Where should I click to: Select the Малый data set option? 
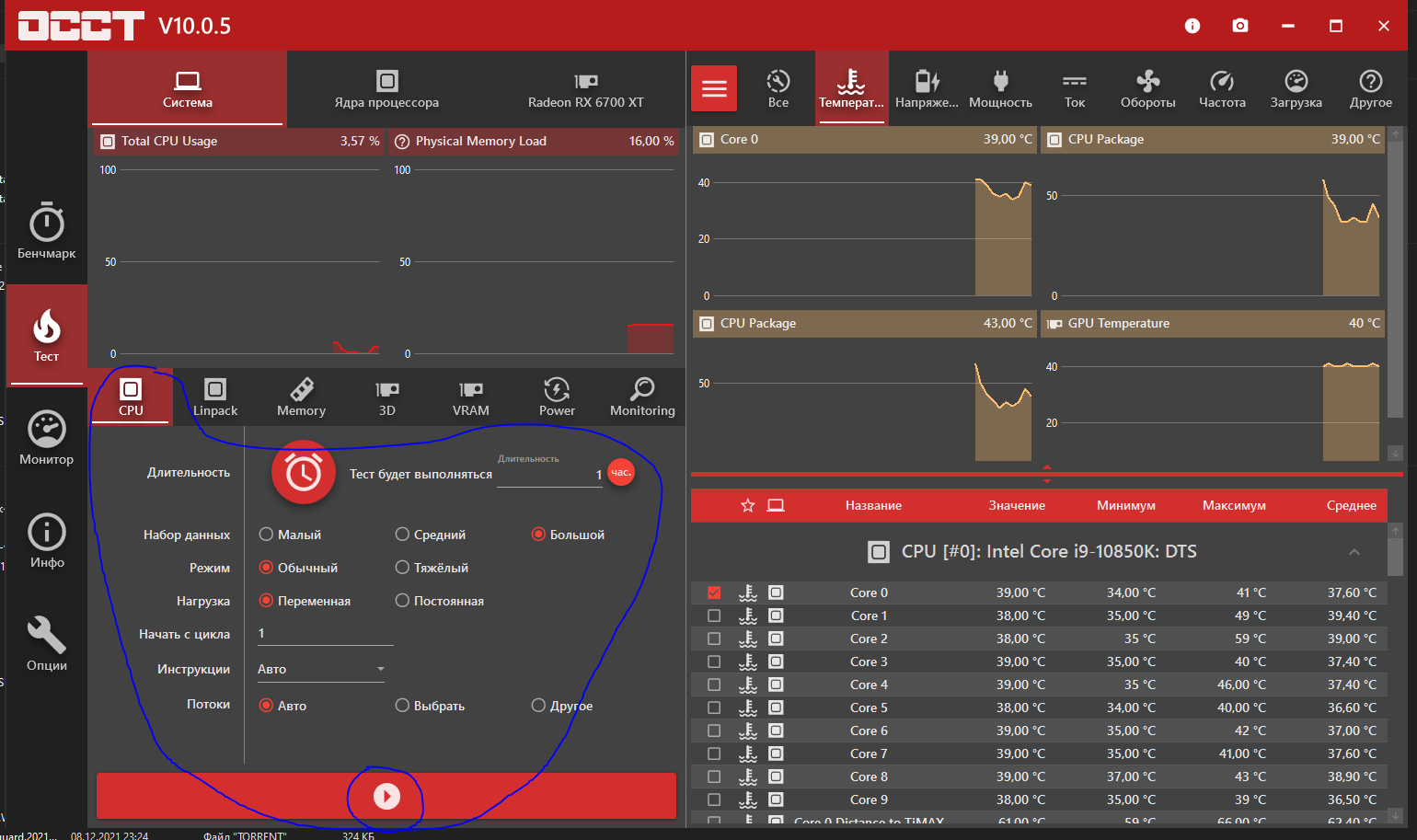(x=291, y=535)
